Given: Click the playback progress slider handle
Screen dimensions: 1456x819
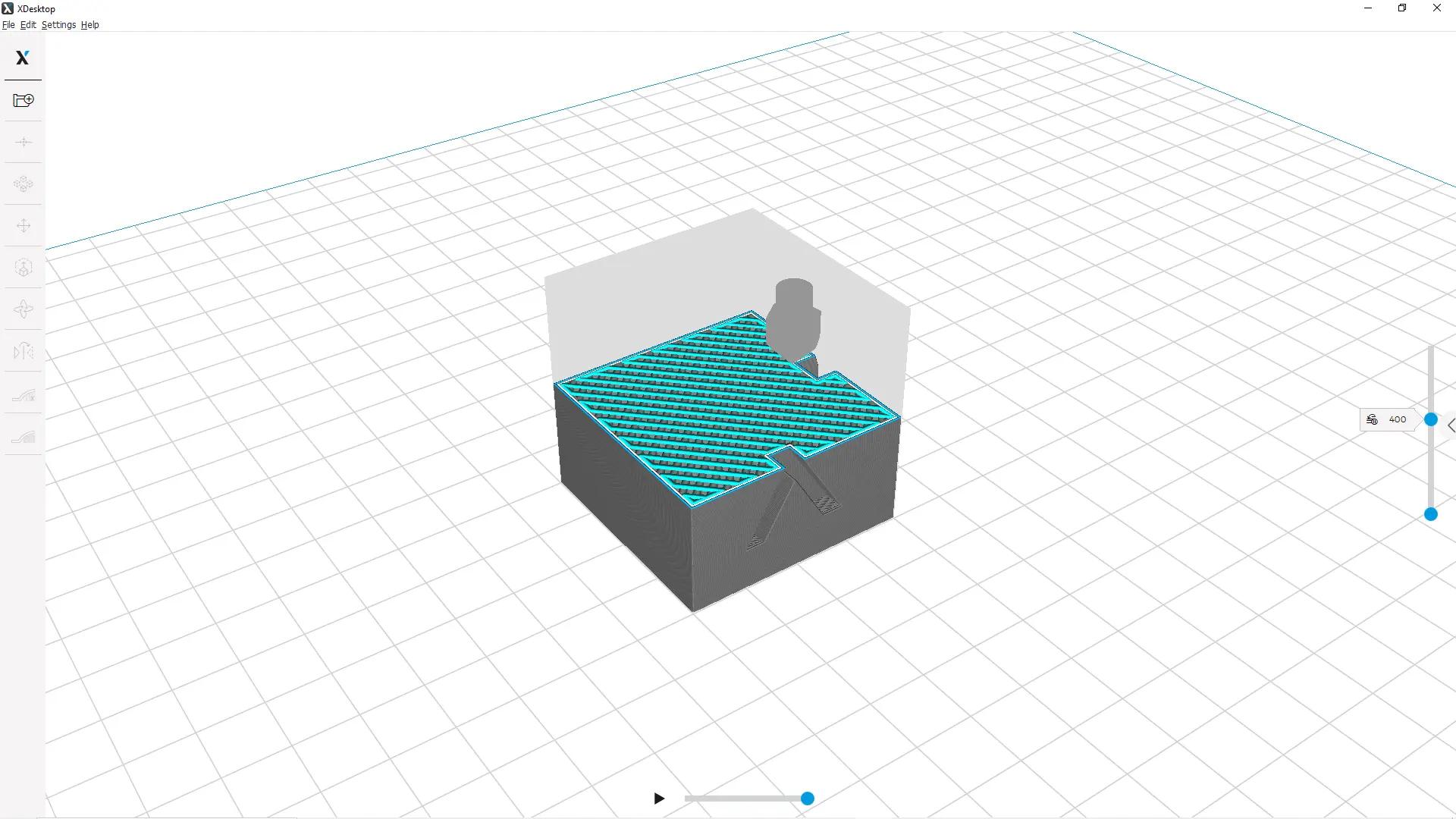Looking at the screenshot, I should (x=807, y=799).
